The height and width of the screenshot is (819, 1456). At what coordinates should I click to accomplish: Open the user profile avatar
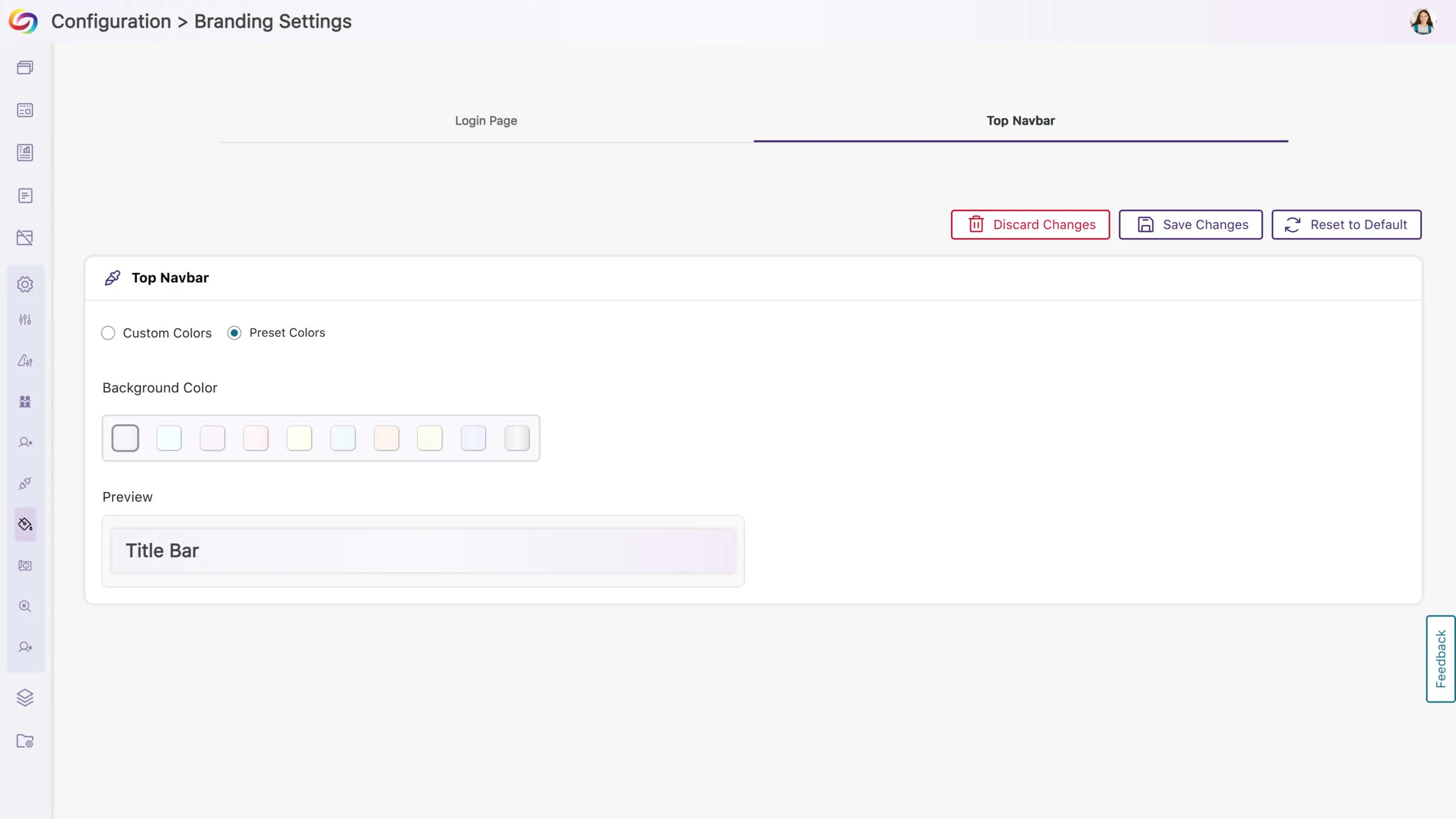click(1422, 22)
